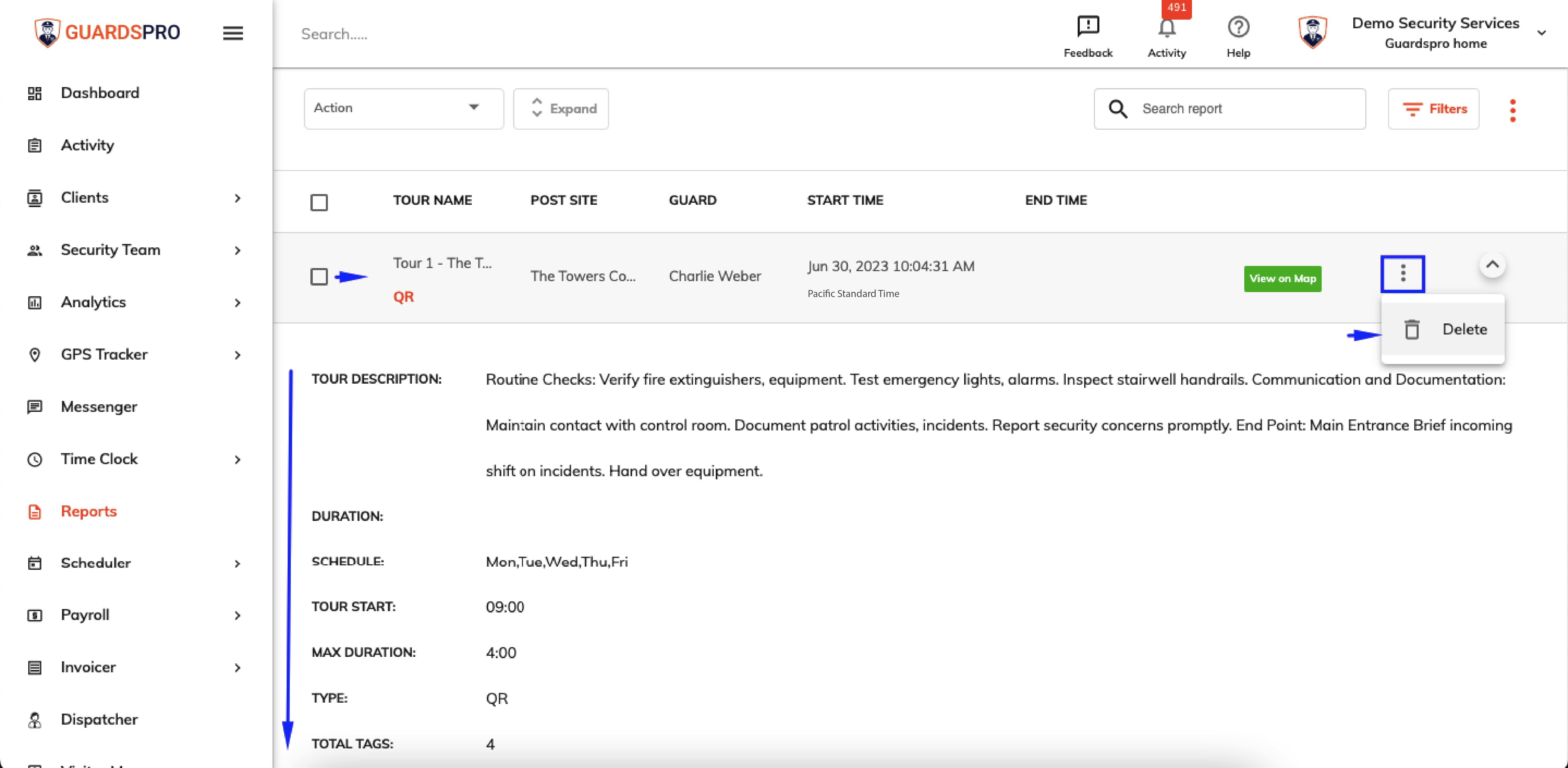1568x768 pixels.
Task: Click the Analytics chart icon
Action: (x=35, y=303)
